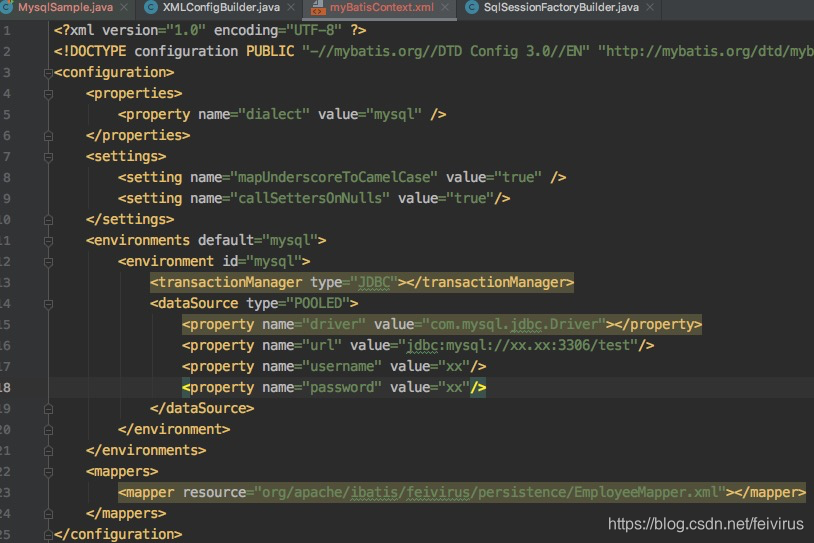Collapse the <environment id="mysql"> block
This screenshot has width=814, height=543.
click(x=48, y=262)
